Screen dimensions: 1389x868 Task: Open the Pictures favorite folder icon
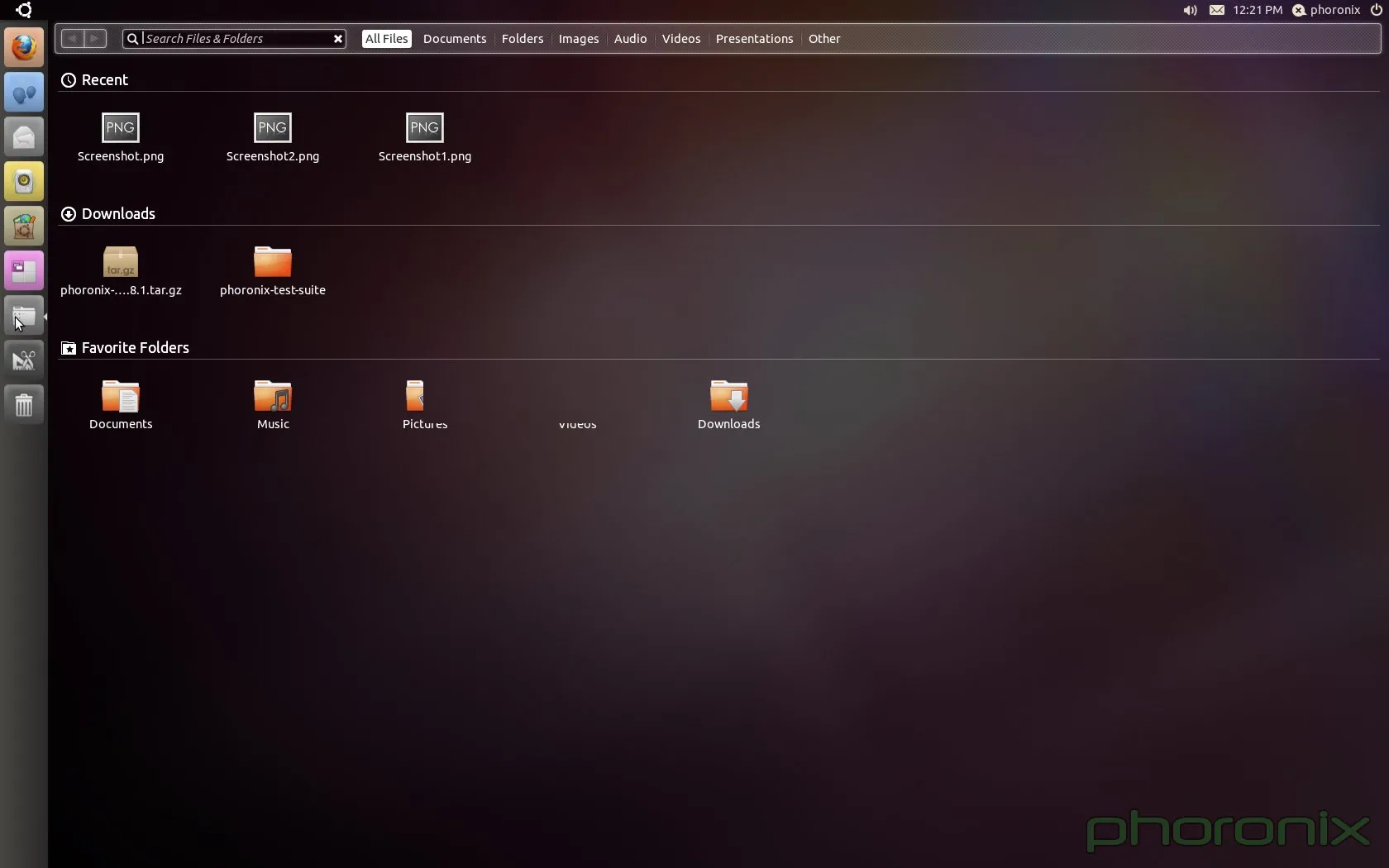(x=415, y=396)
